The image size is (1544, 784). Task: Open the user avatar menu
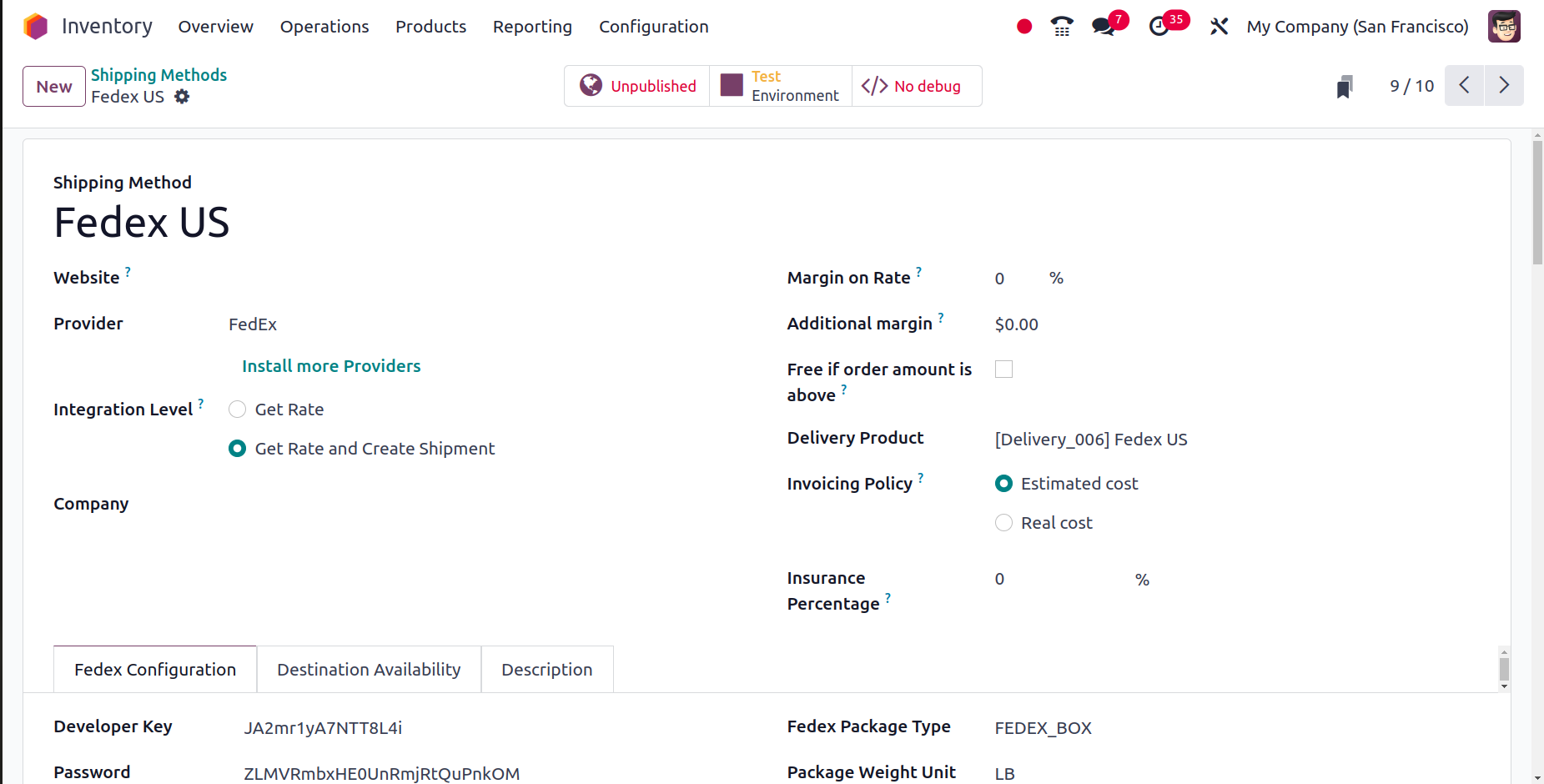[1504, 27]
